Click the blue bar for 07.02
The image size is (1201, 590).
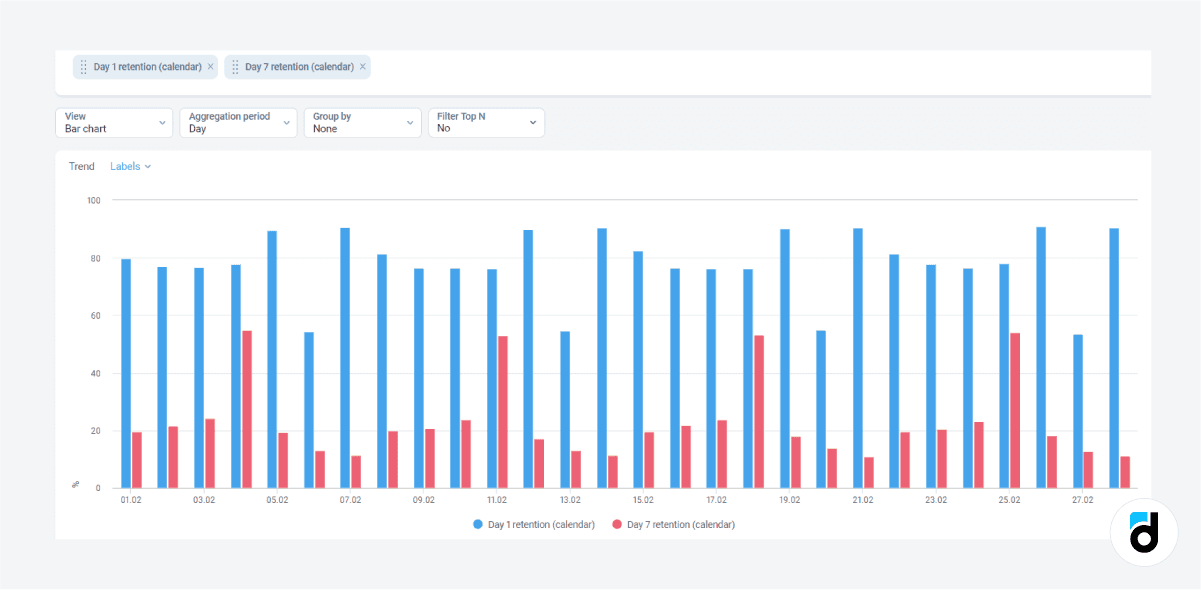pyautogui.click(x=345, y=358)
